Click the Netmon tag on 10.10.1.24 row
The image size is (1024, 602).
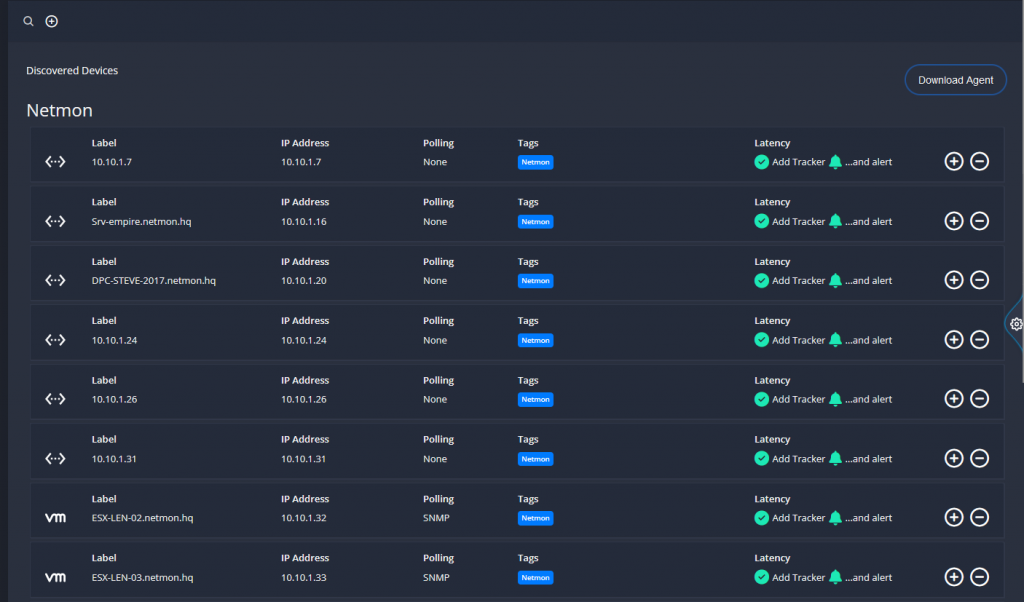click(536, 340)
